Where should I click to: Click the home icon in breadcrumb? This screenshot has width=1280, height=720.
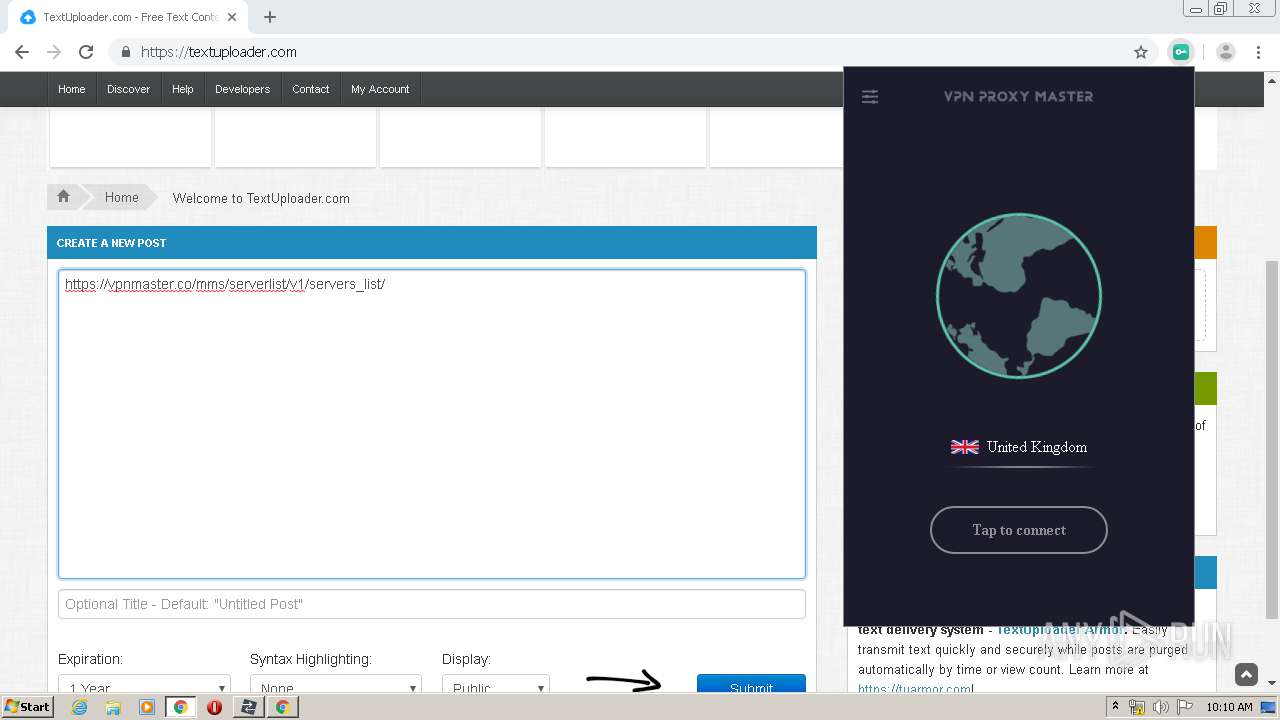pos(63,197)
